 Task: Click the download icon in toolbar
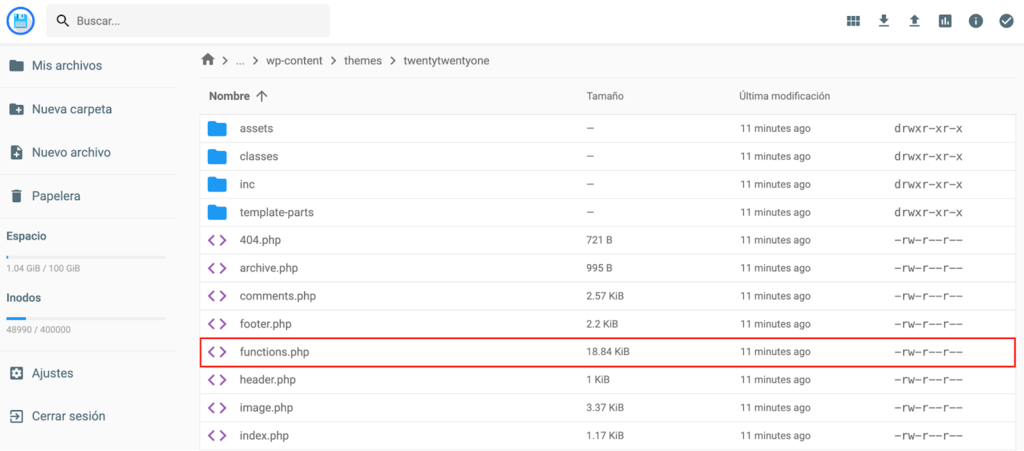point(884,21)
